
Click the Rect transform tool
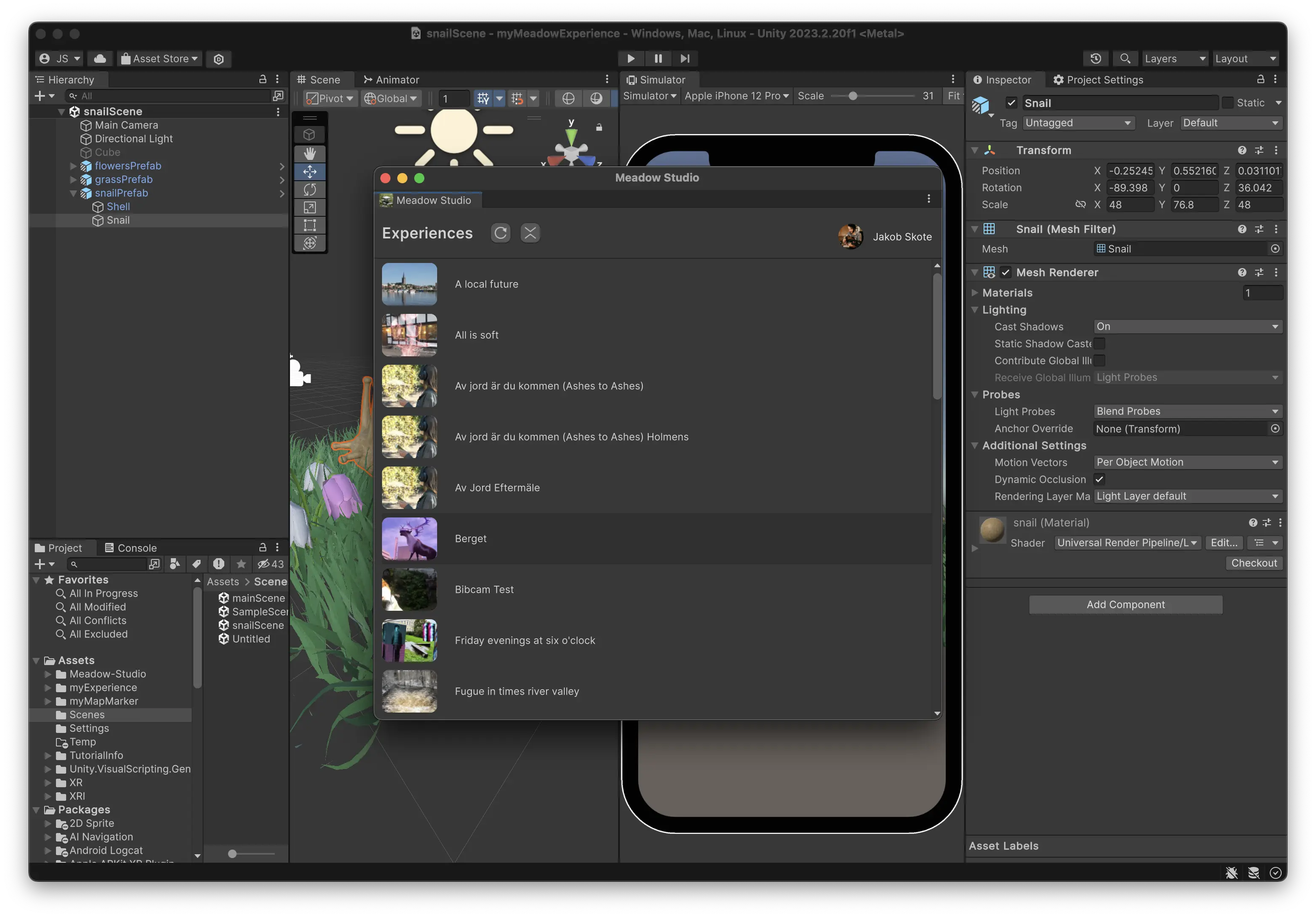click(309, 225)
